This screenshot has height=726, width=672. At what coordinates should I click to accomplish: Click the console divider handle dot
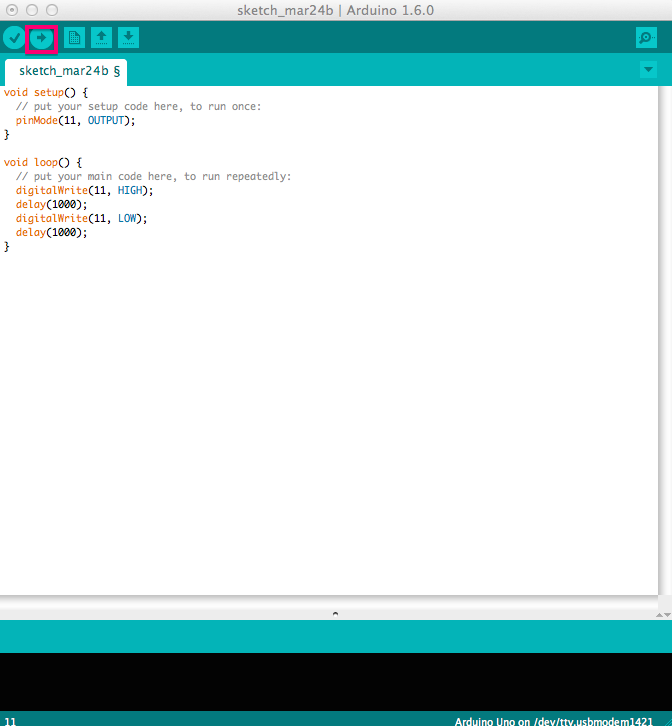click(x=335, y=614)
